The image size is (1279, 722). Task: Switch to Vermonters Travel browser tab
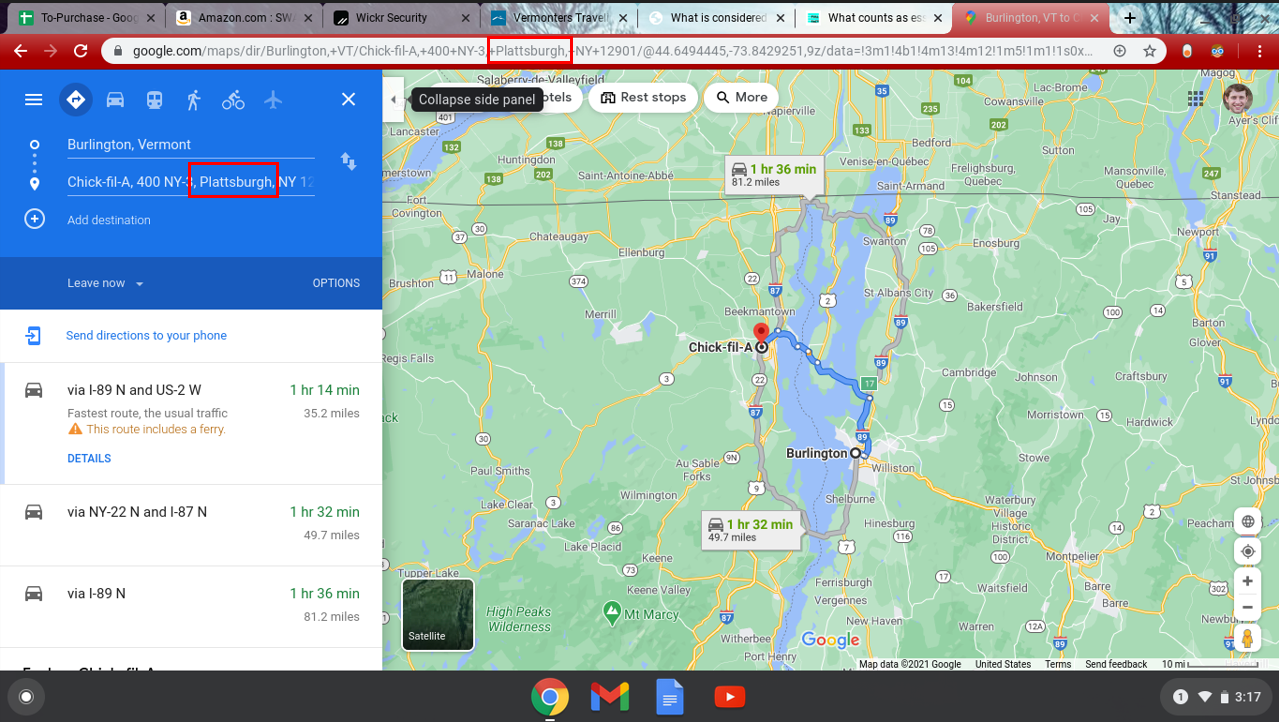(x=560, y=18)
